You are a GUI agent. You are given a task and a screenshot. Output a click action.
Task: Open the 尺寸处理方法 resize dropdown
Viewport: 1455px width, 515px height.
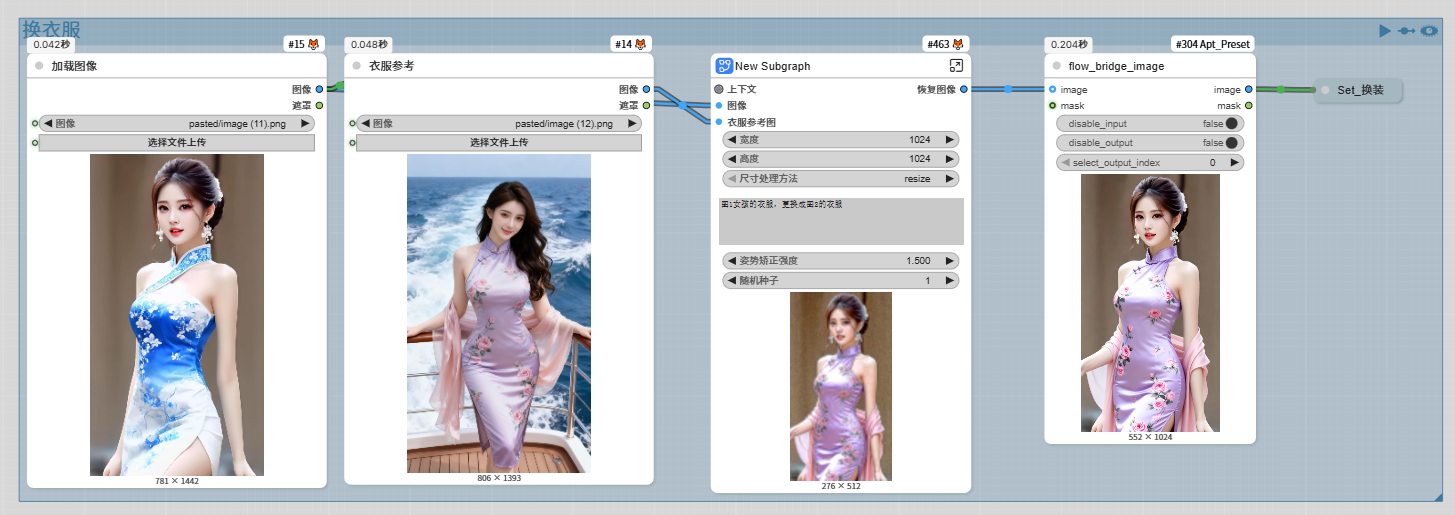pyautogui.click(x=840, y=179)
